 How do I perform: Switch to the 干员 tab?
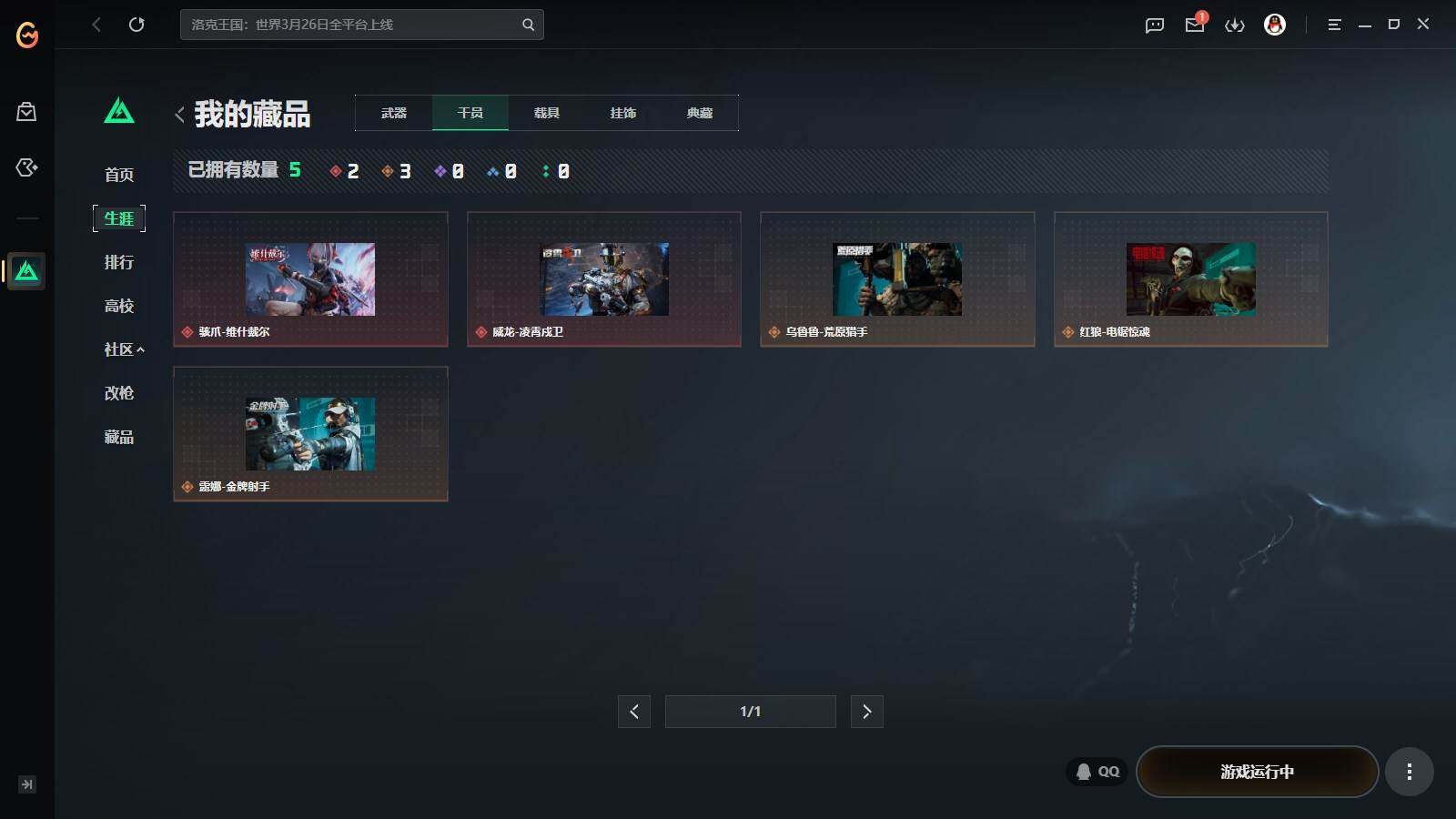pyautogui.click(x=470, y=113)
